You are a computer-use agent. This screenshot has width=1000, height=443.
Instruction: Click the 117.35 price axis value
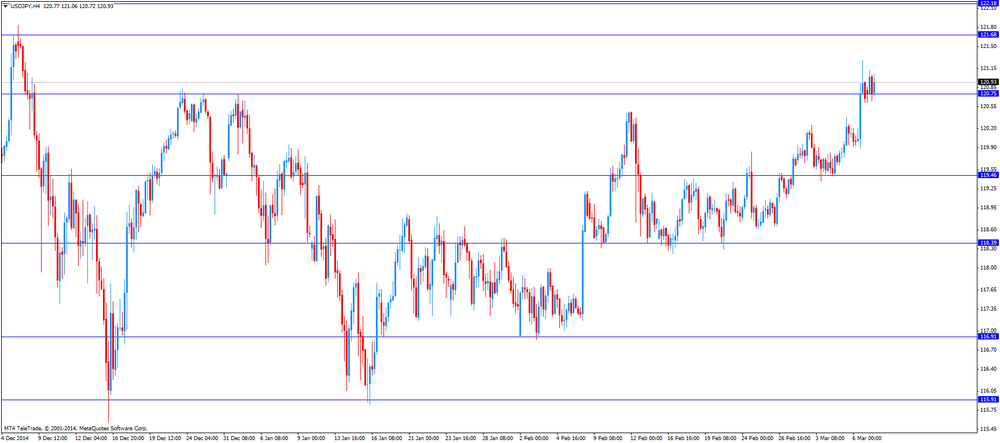[x=989, y=309]
